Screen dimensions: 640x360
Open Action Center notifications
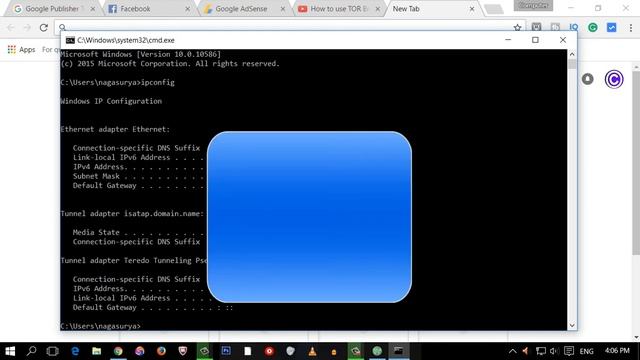pyautogui.click(x=569, y=351)
